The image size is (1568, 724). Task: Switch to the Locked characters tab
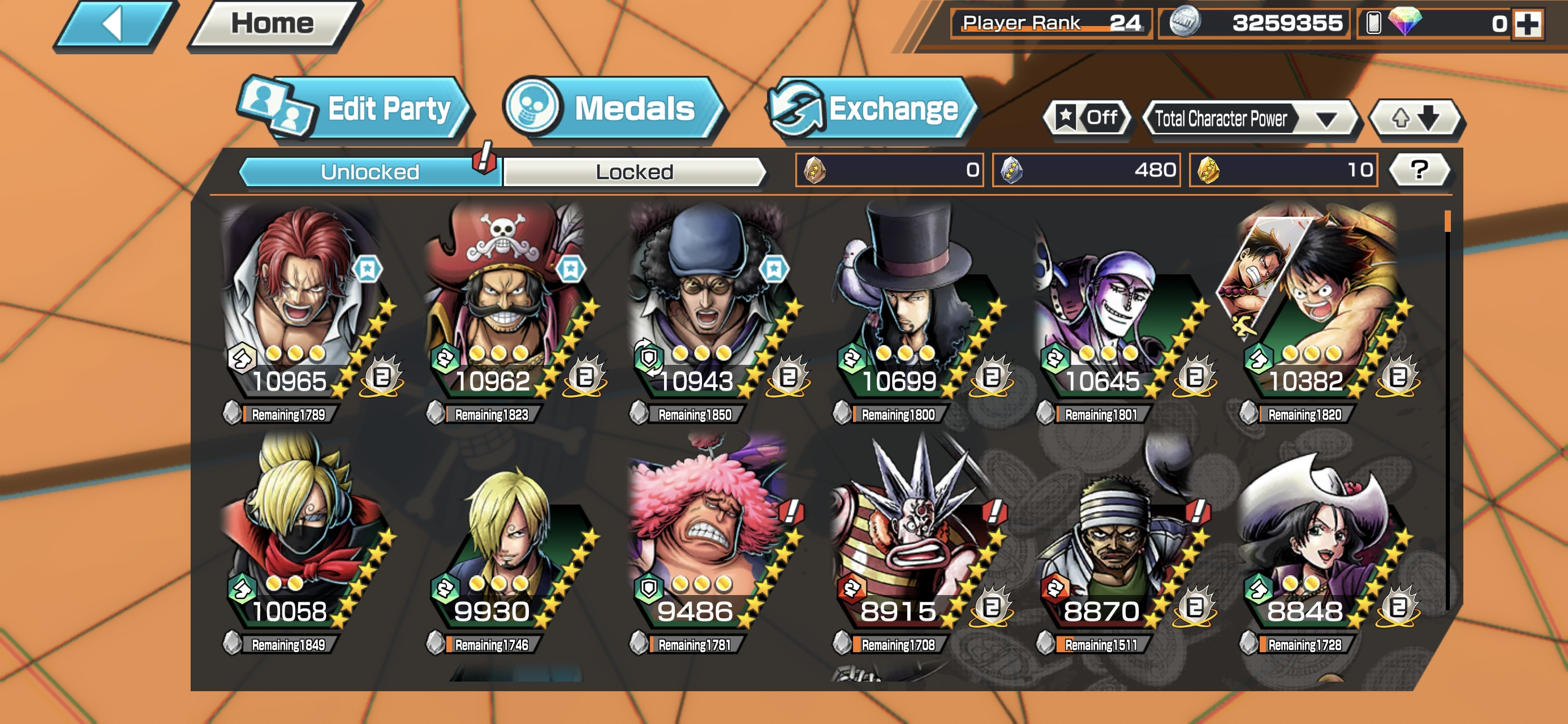[x=634, y=173]
